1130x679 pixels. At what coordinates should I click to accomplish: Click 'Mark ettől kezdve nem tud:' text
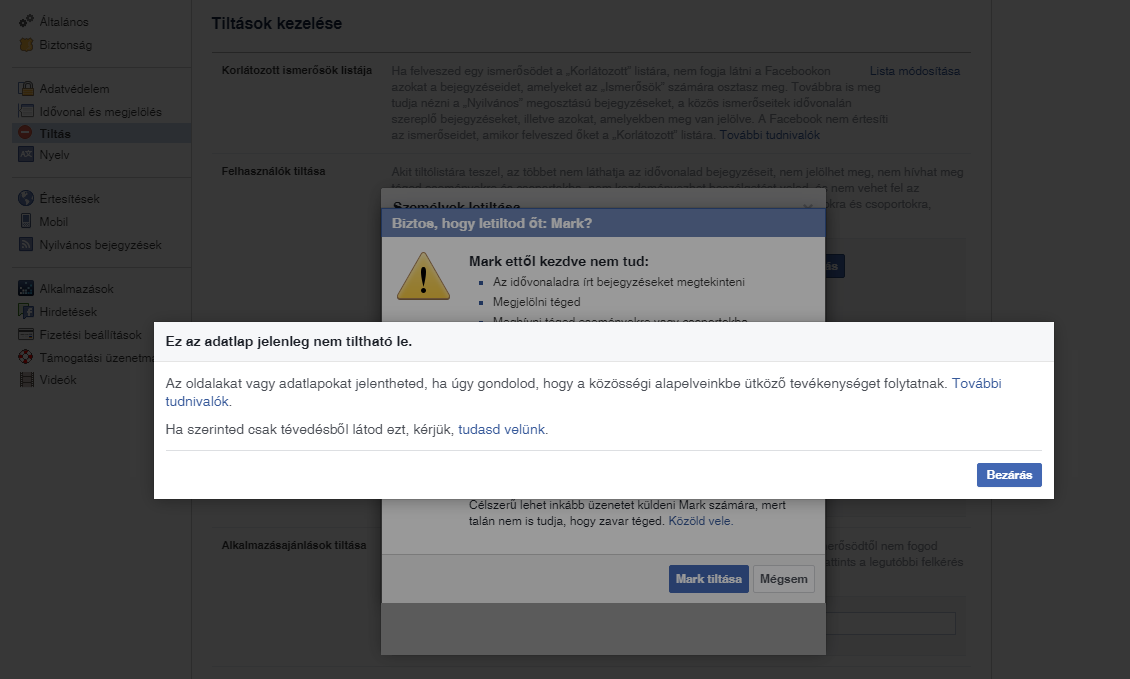[x=559, y=262]
